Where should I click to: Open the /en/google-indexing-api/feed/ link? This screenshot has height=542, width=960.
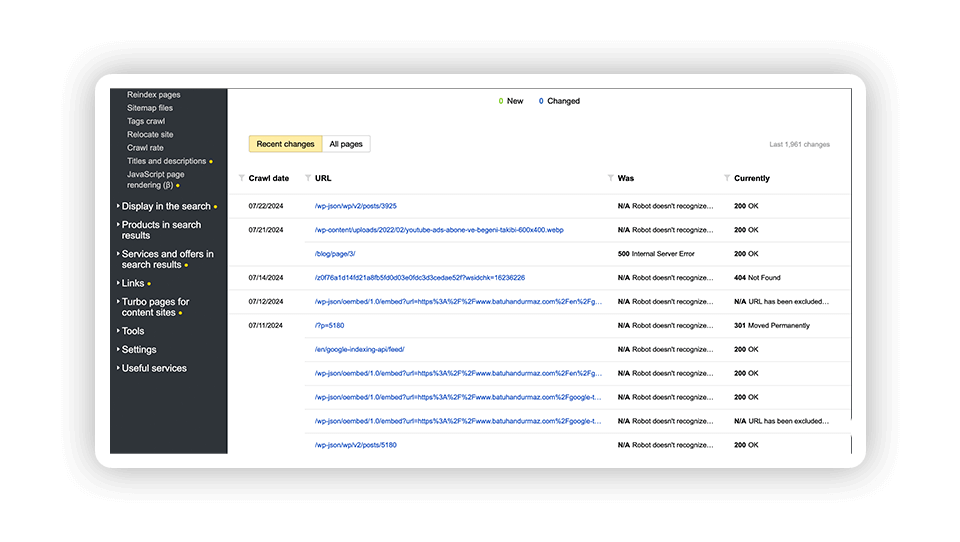coord(359,349)
